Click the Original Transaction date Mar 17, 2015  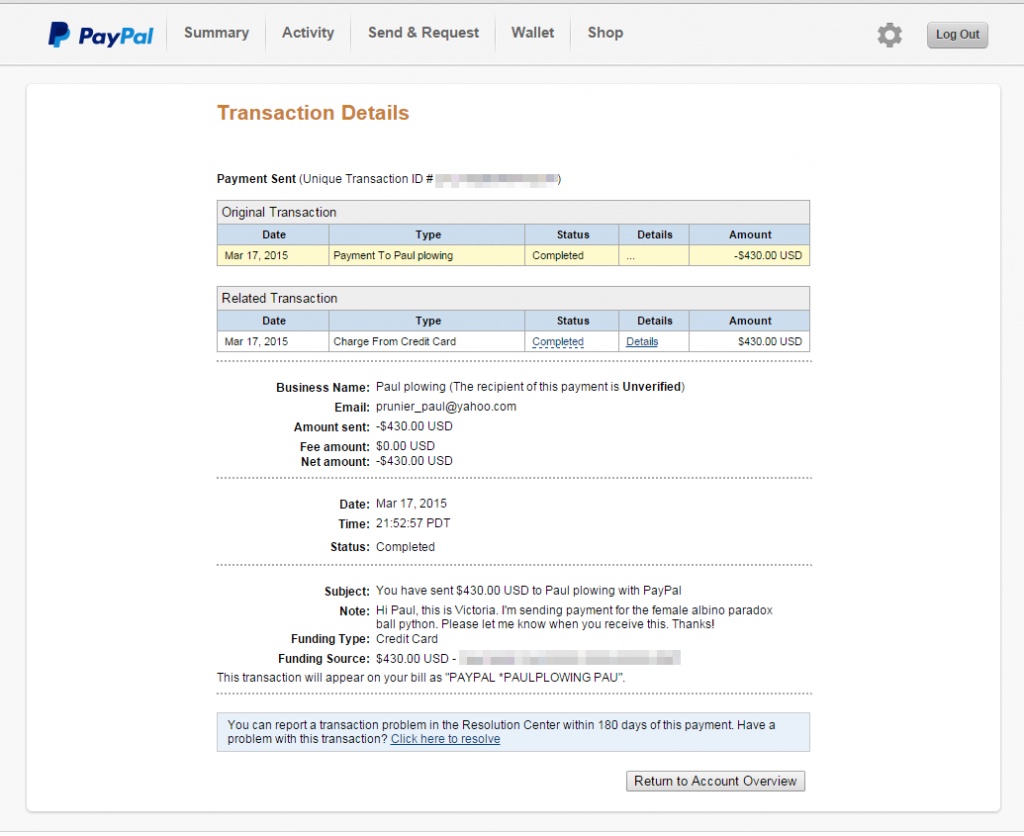tap(256, 255)
